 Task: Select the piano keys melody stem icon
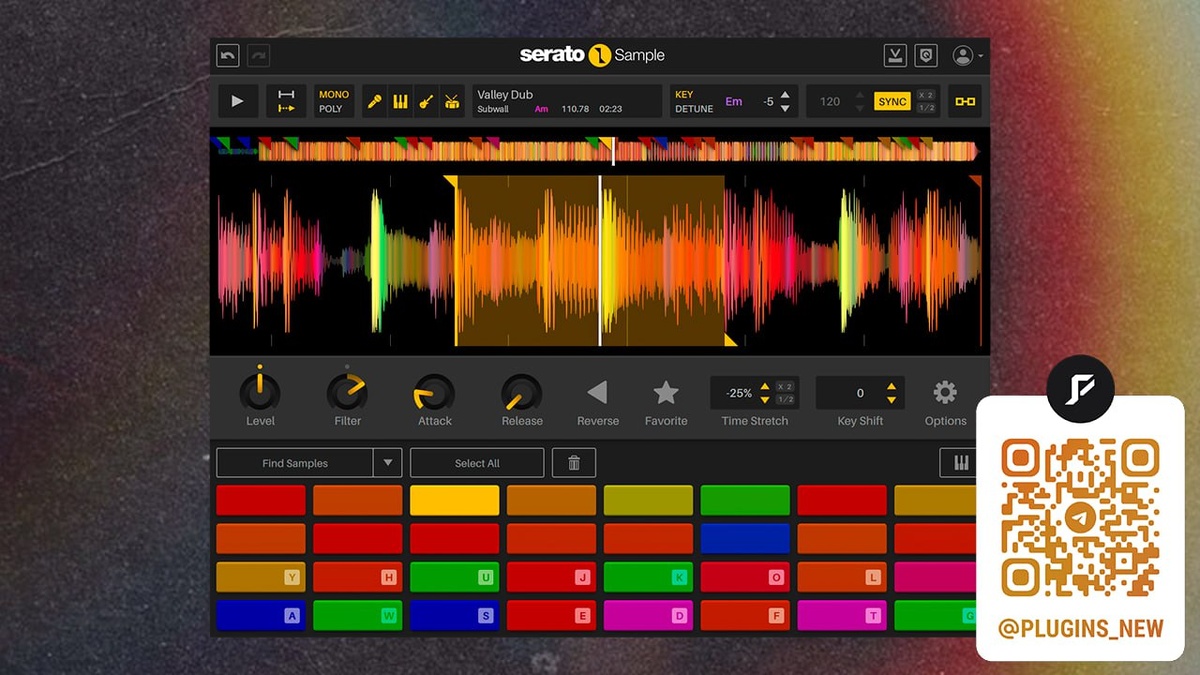click(x=400, y=101)
